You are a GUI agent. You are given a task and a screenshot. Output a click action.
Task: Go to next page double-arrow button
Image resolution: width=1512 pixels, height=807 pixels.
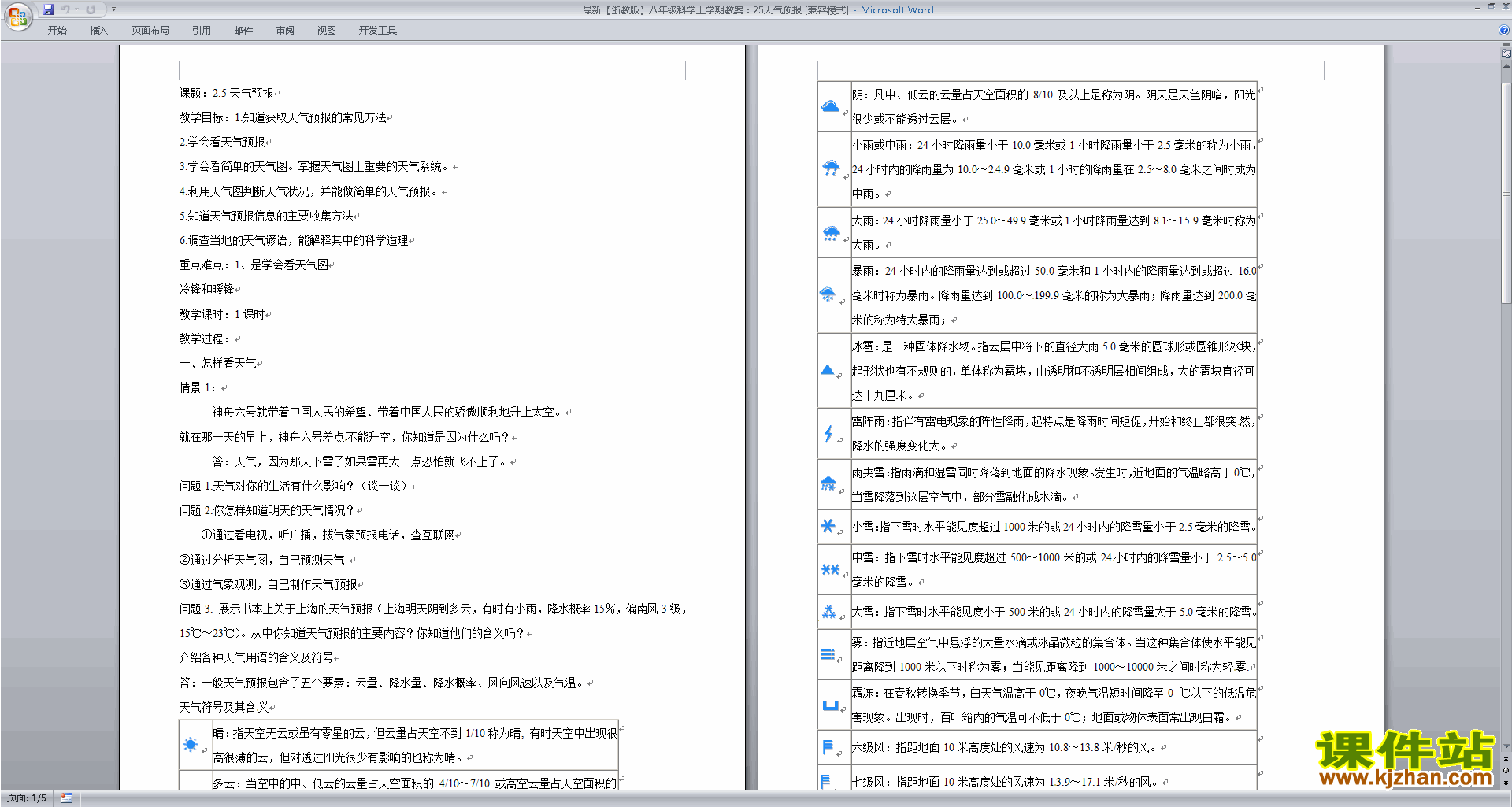click(1506, 783)
